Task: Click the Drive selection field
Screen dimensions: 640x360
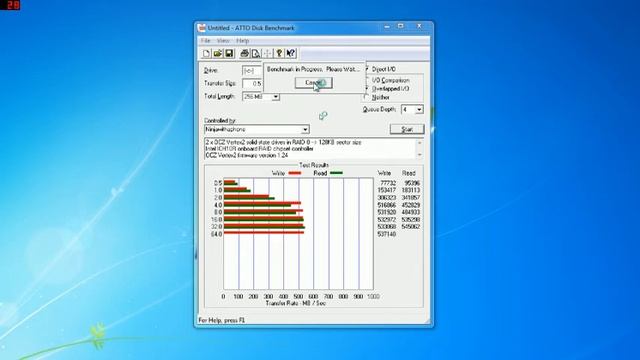Action: pos(252,71)
